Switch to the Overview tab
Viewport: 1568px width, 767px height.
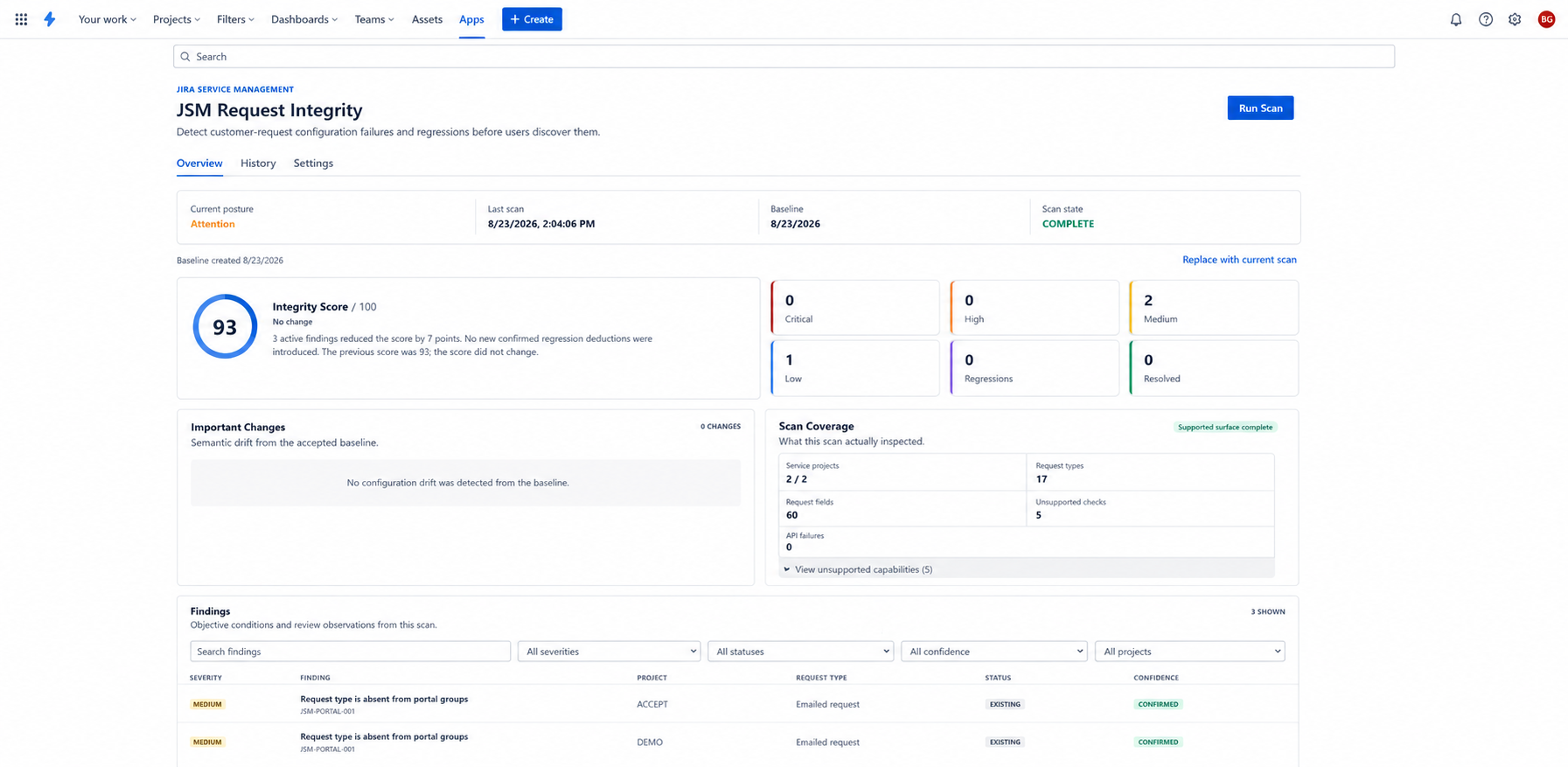tap(199, 164)
